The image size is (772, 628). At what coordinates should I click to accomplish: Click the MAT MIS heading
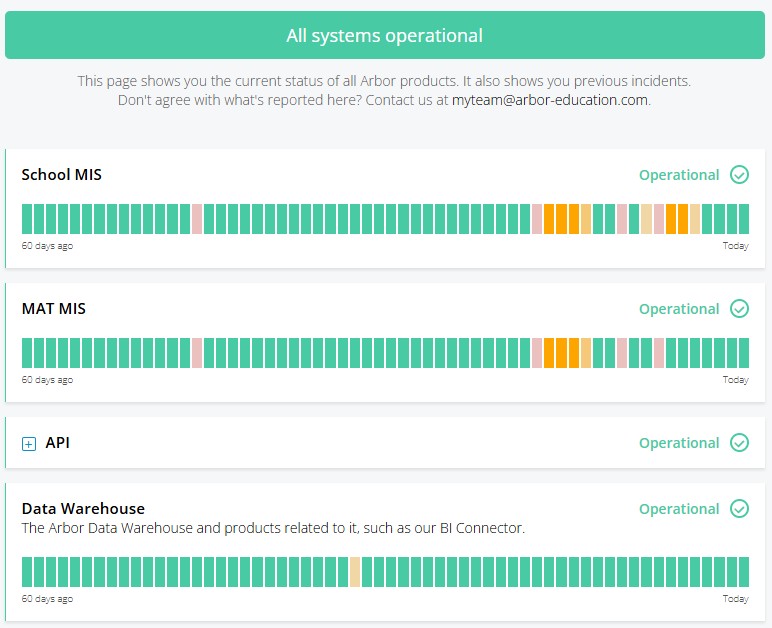point(54,309)
